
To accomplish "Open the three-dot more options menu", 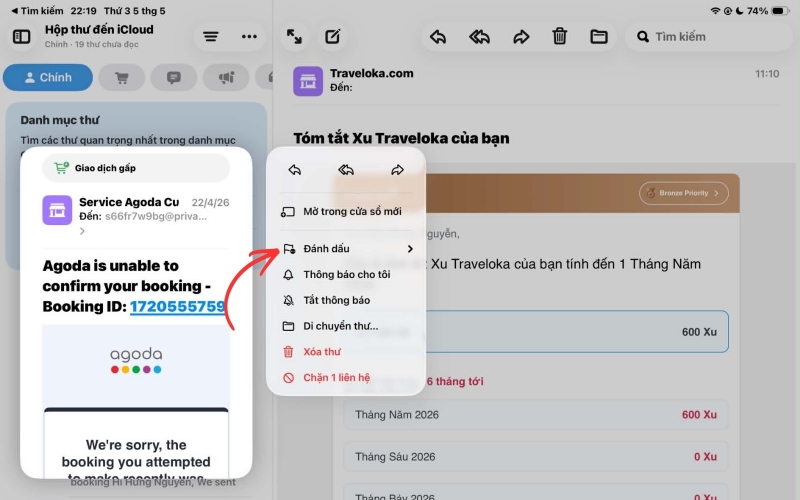I will click(249, 37).
